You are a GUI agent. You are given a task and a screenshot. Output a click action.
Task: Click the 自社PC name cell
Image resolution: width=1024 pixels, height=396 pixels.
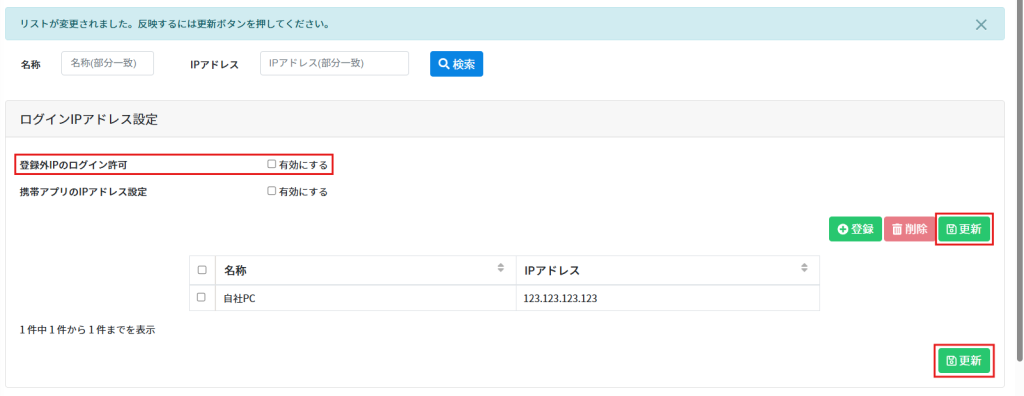(x=365, y=298)
